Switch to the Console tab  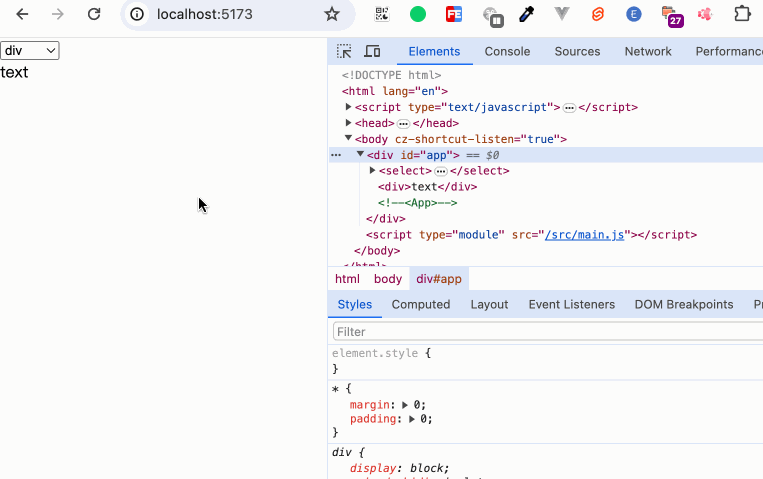[507, 51]
